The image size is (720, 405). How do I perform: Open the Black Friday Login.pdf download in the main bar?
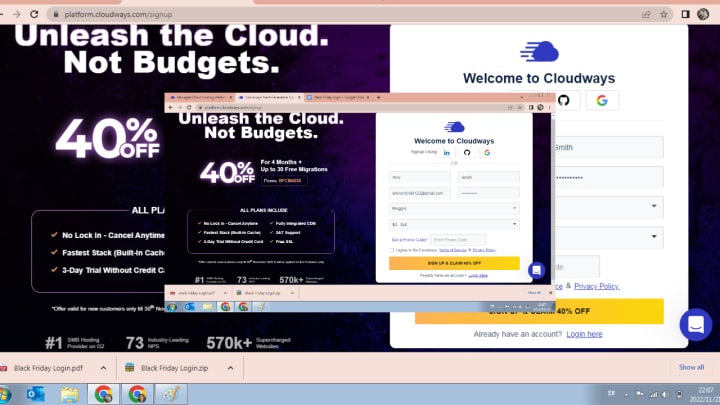tap(48, 368)
